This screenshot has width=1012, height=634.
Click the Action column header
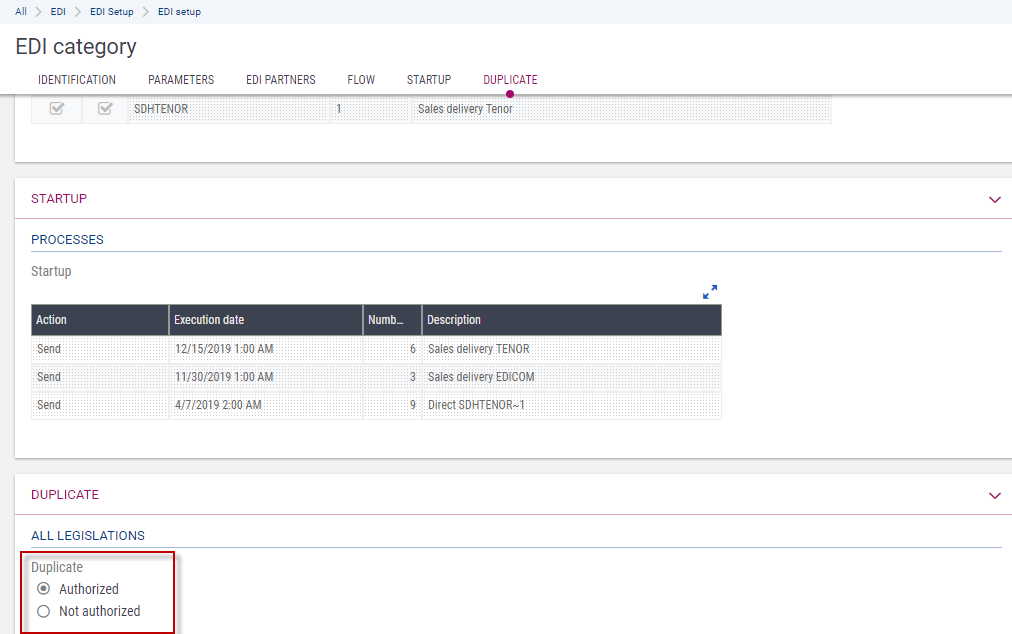coord(99,320)
